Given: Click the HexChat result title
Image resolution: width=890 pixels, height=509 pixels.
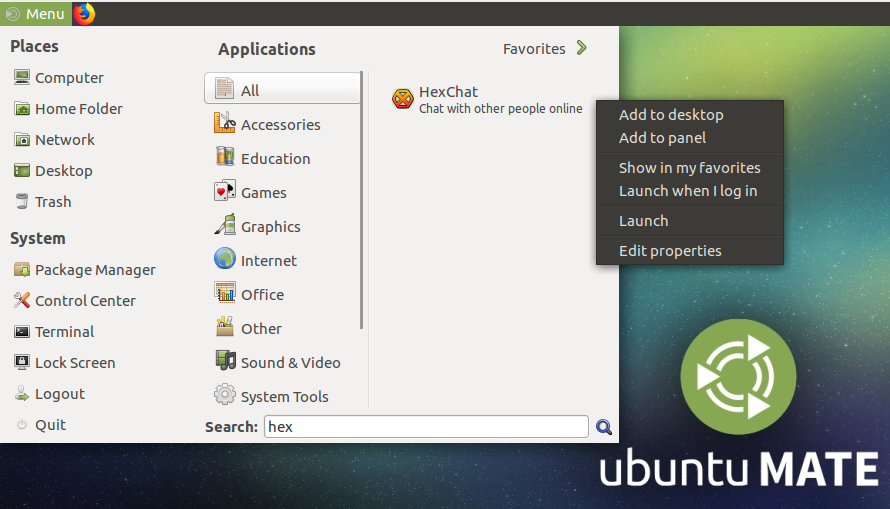Looking at the screenshot, I should pos(448,92).
